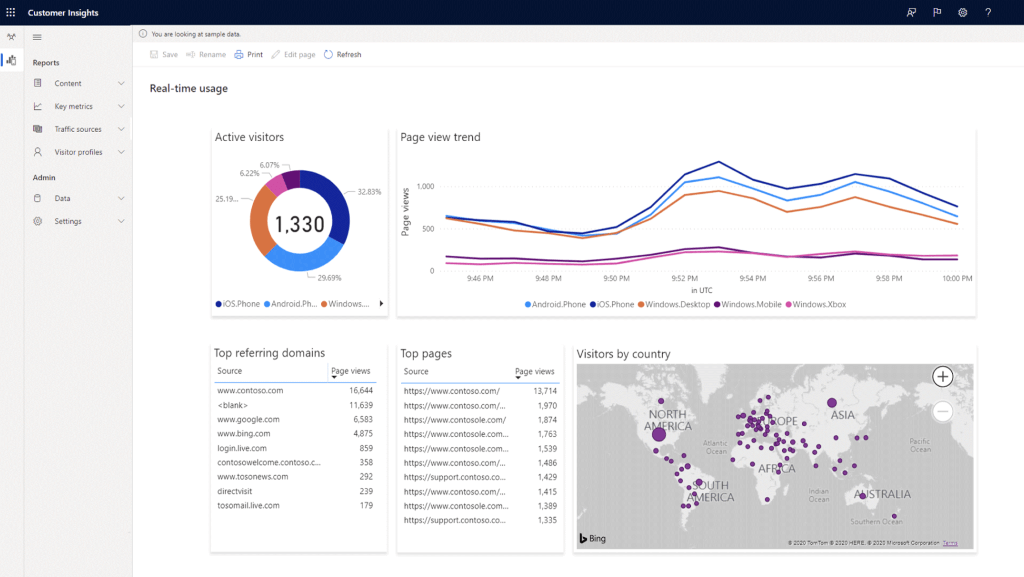Click the Rename button label
Screen dimensions: 1024x577
pyautogui.click(x=212, y=55)
